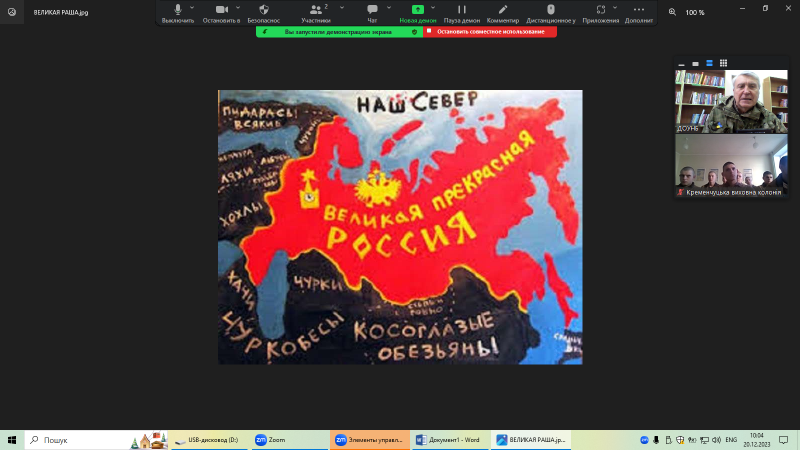Open the clock showing 10:04
800x450 pixels.
pyautogui.click(x=757, y=440)
